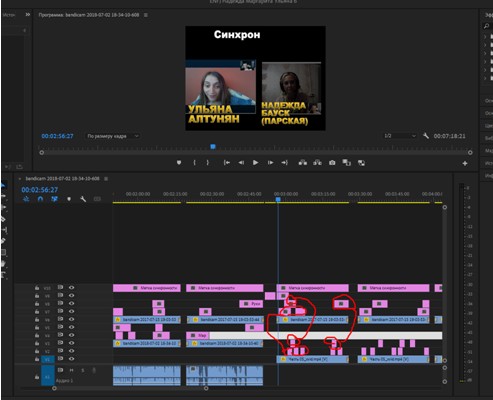Screen dimensions: 493x400
Task: Toggle sync lock on track V10
Action: click(x=60, y=287)
